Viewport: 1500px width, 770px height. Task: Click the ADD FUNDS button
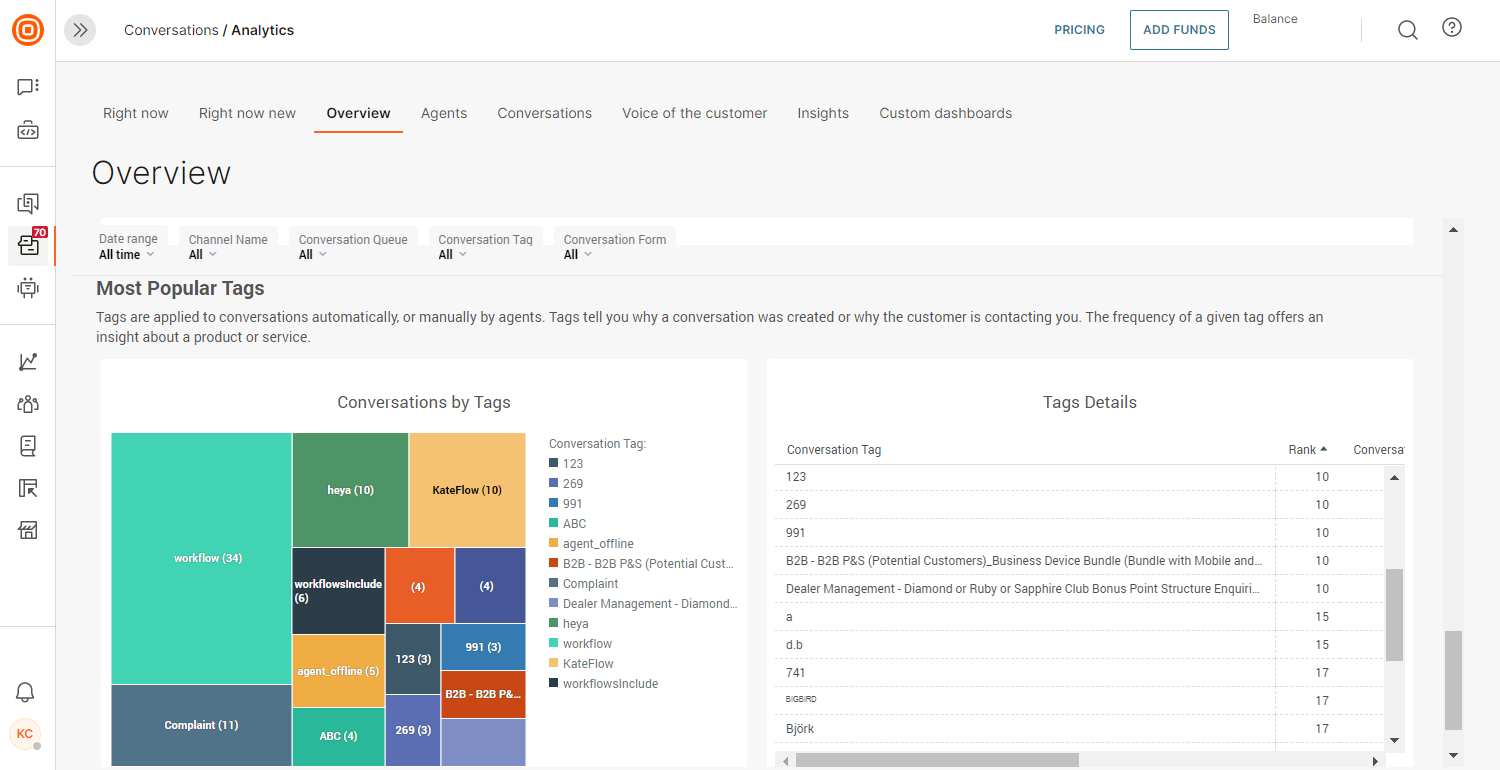[x=1178, y=30]
